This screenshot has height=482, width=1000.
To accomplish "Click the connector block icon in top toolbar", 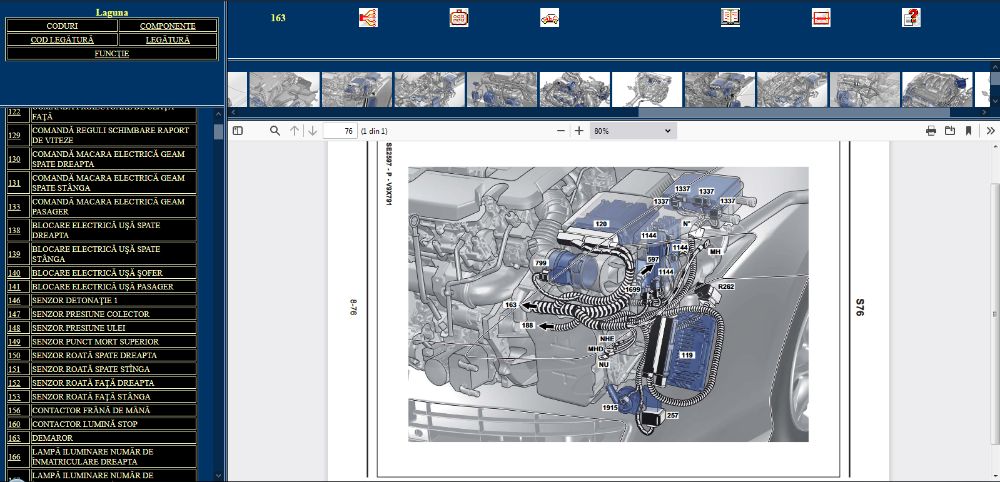I will tap(458, 17).
